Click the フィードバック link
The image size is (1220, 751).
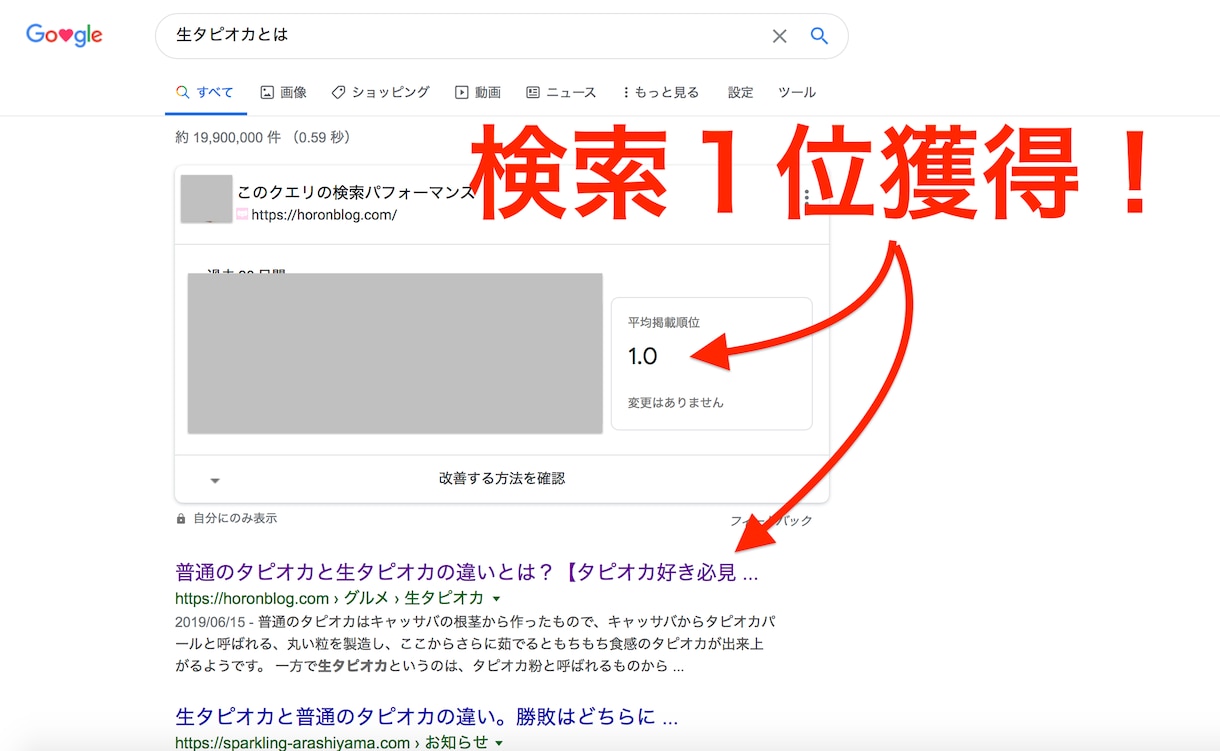point(772,521)
